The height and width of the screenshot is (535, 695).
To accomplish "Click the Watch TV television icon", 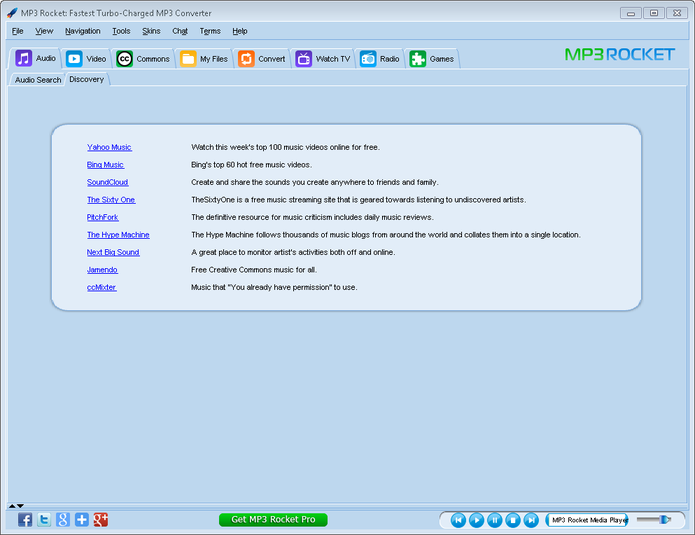I will 304,59.
